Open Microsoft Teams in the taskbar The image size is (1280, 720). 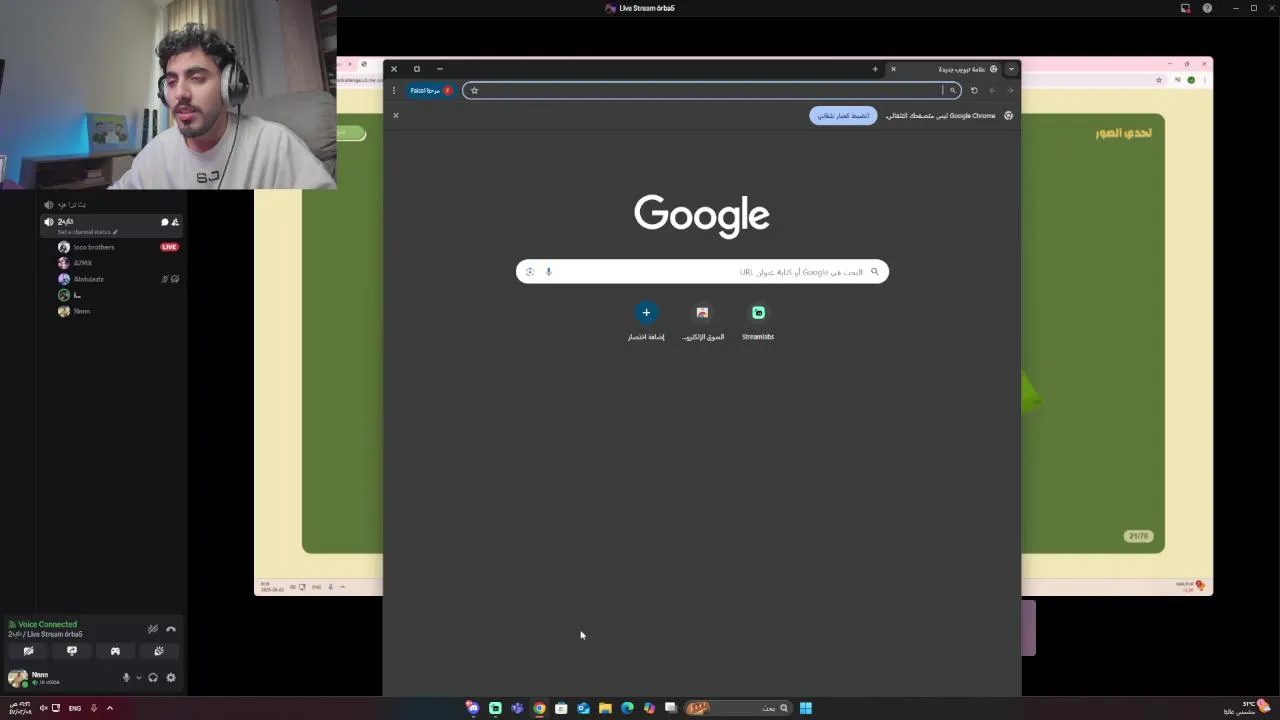click(517, 708)
